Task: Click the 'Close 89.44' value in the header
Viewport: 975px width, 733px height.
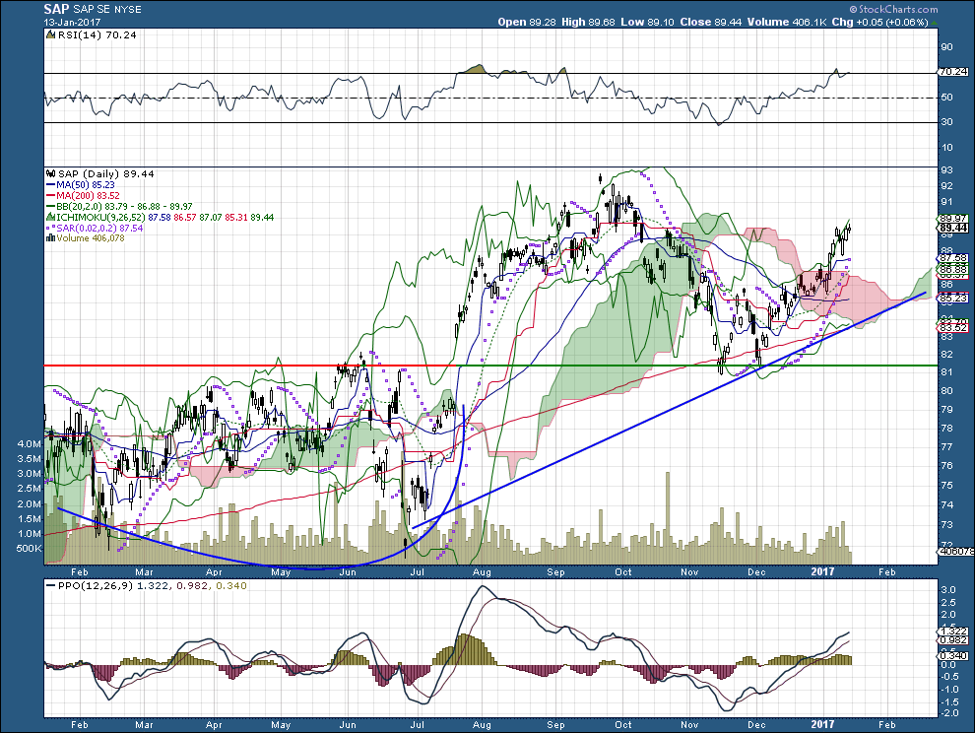Action: click(x=711, y=22)
